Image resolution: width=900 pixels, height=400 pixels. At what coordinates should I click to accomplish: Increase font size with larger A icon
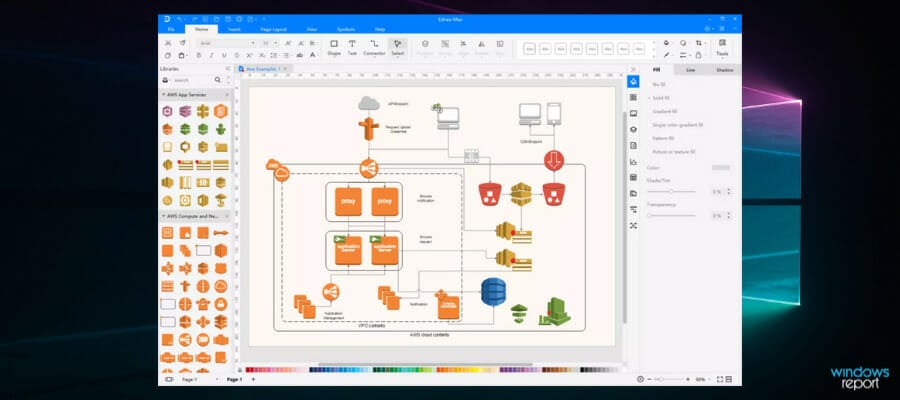click(288, 43)
